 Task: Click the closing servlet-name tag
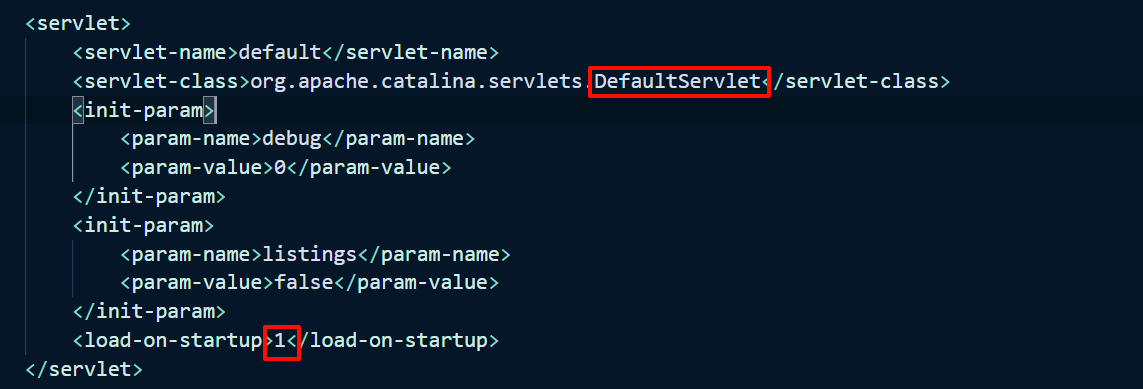(x=410, y=52)
